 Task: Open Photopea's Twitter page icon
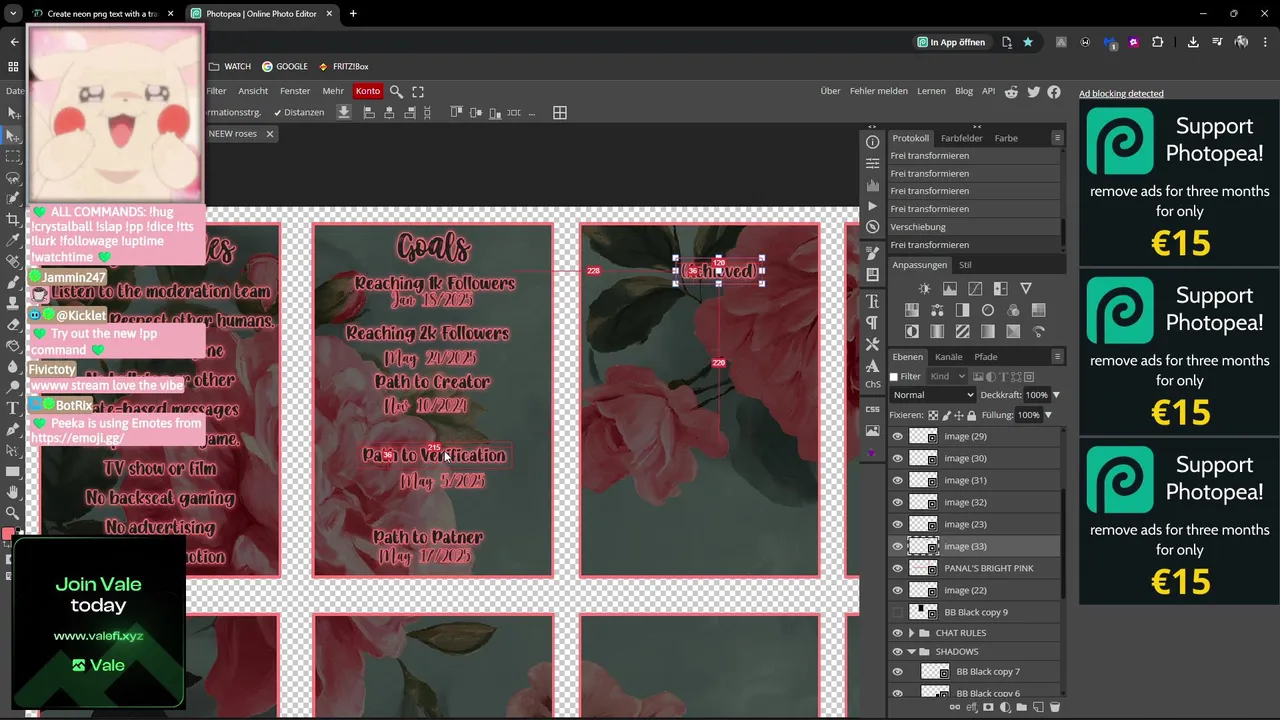coord(1033,92)
